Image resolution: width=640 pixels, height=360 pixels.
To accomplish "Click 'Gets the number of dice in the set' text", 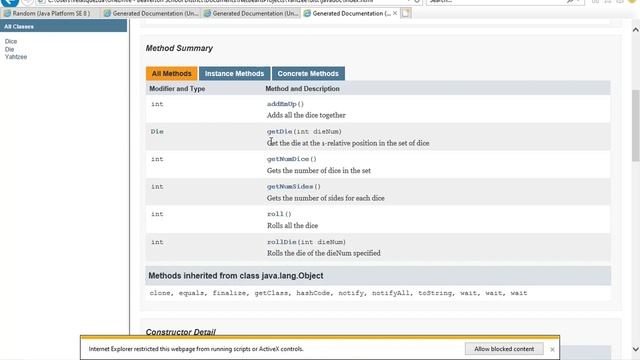I will pyautogui.click(x=319, y=171).
